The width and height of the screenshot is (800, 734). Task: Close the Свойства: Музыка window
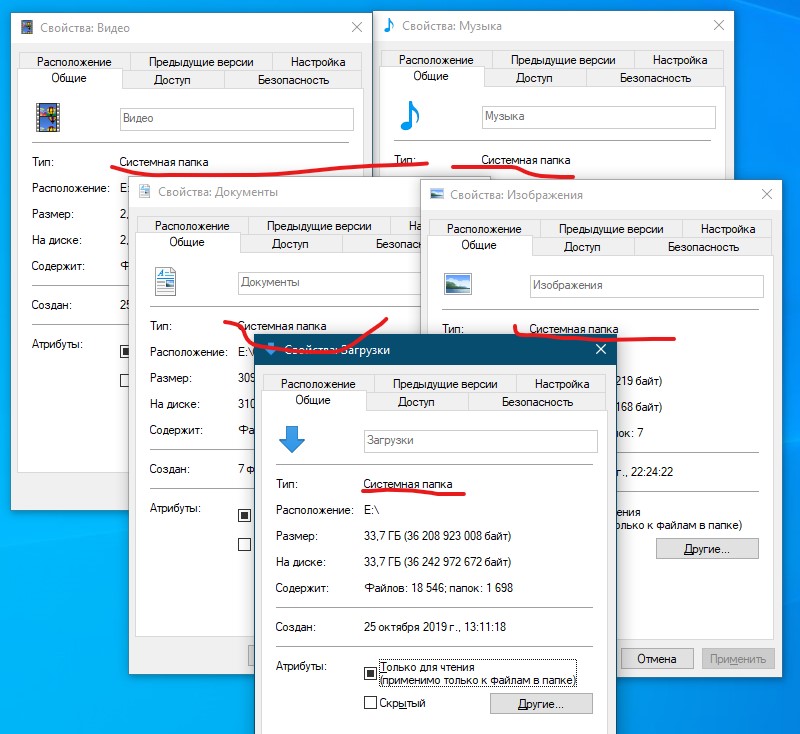(719, 25)
